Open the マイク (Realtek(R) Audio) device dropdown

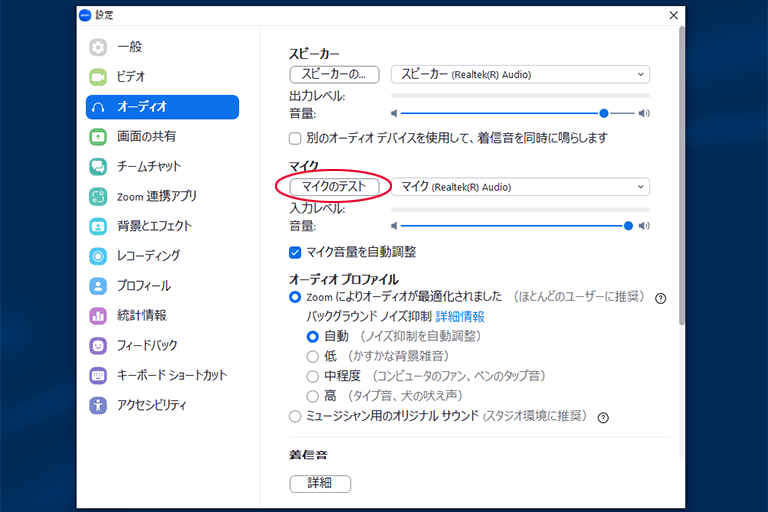tap(520, 187)
